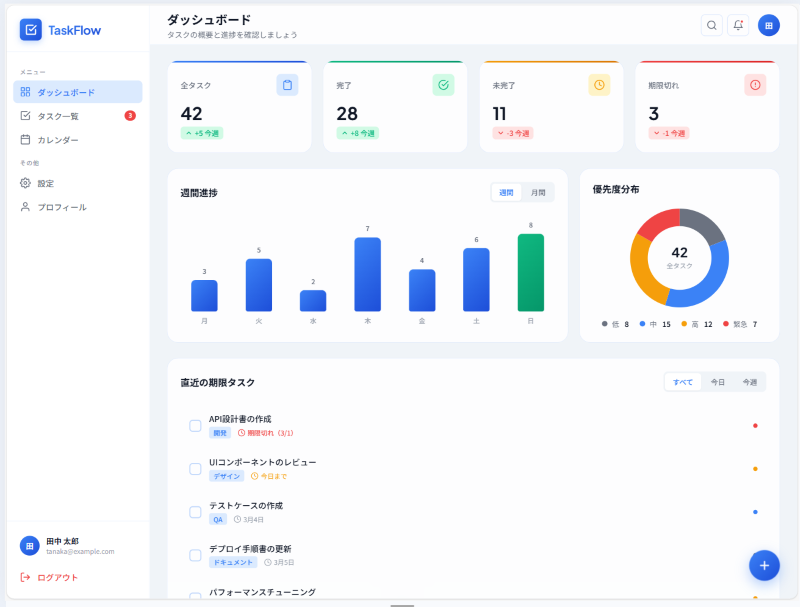Click the gray 低 legend swatch
Image resolution: width=800 pixels, height=607 pixels.
coord(605,324)
